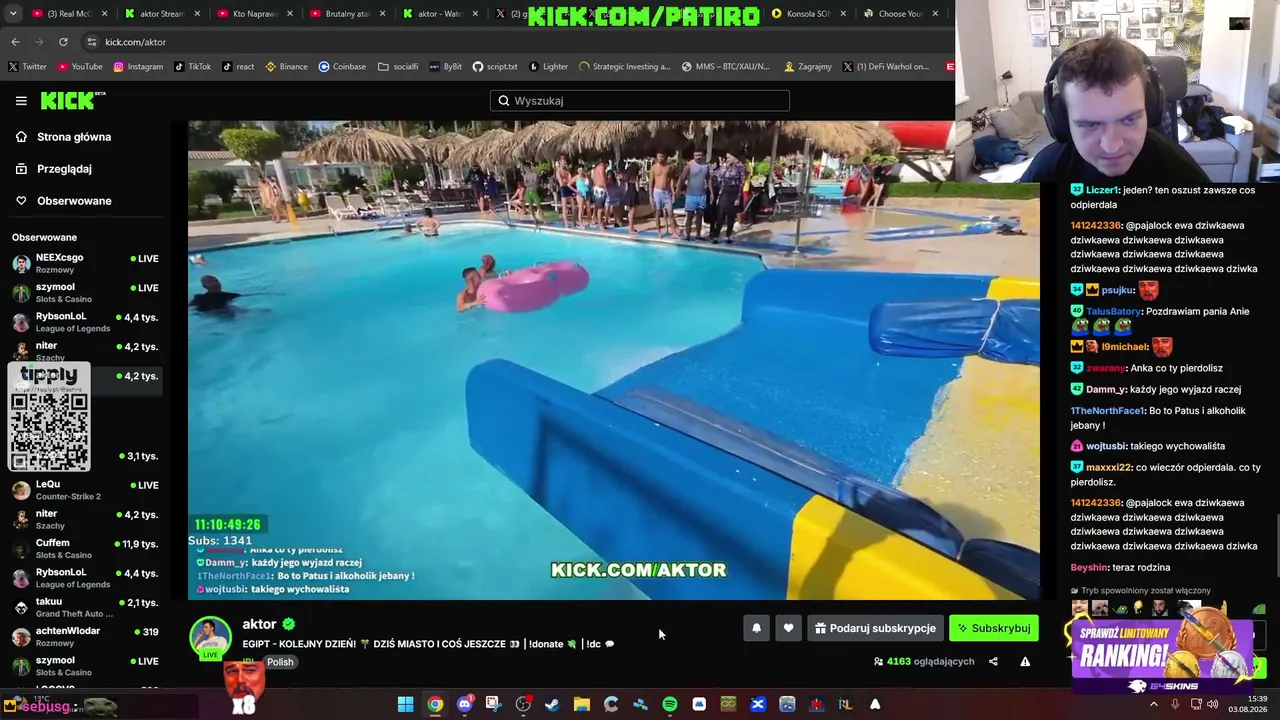Open the Coinbase bookmark
Viewport: 1280px width, 720px height.
click(x=342, y=67)
